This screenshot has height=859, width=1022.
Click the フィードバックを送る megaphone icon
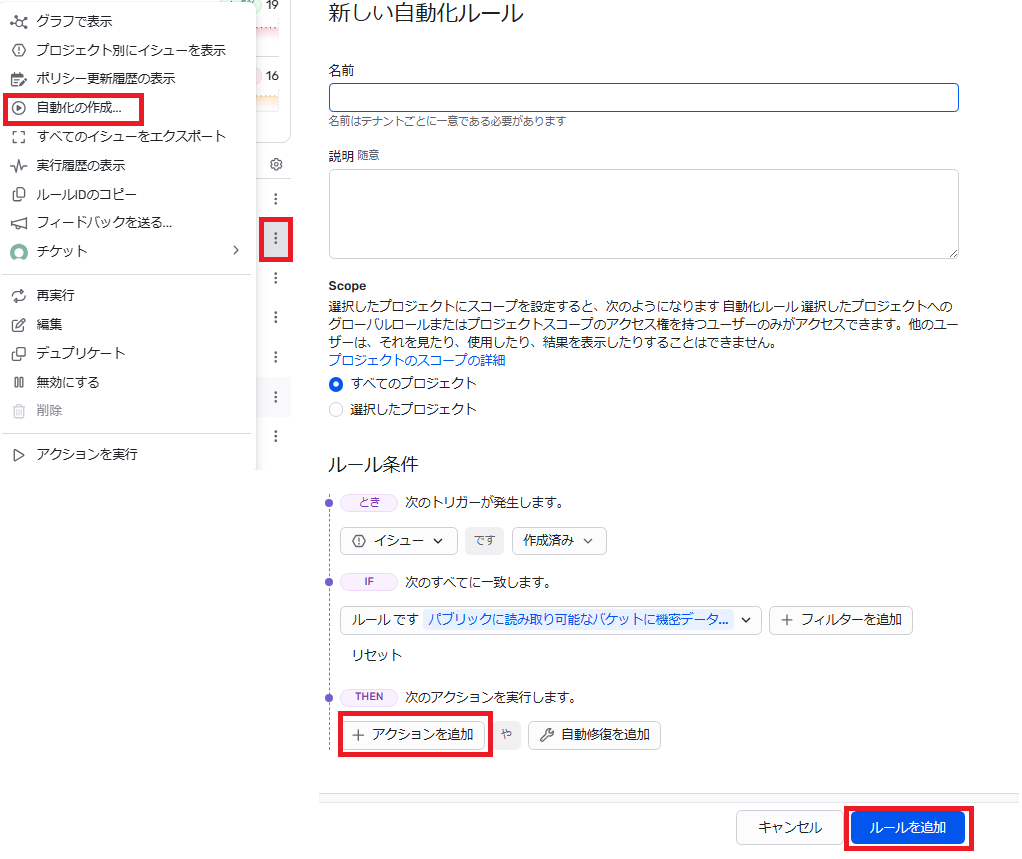[18, 223]
